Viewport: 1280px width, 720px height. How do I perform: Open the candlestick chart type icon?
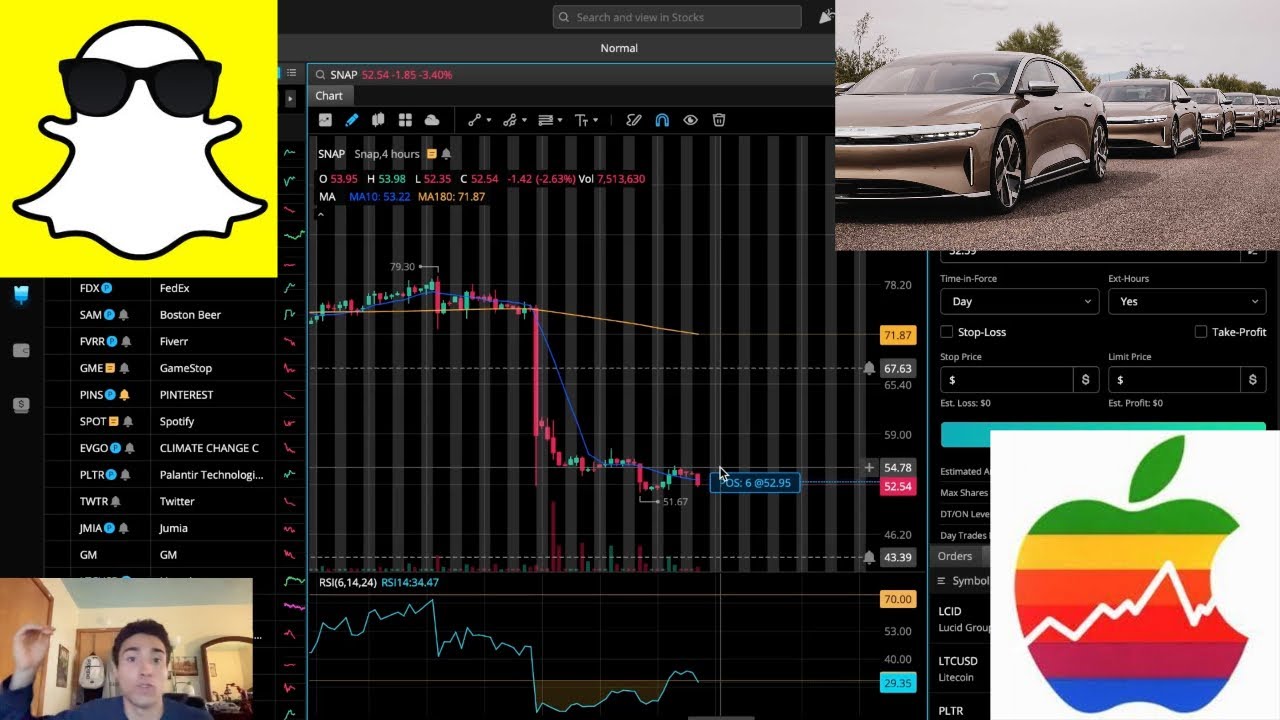point(378,120)
